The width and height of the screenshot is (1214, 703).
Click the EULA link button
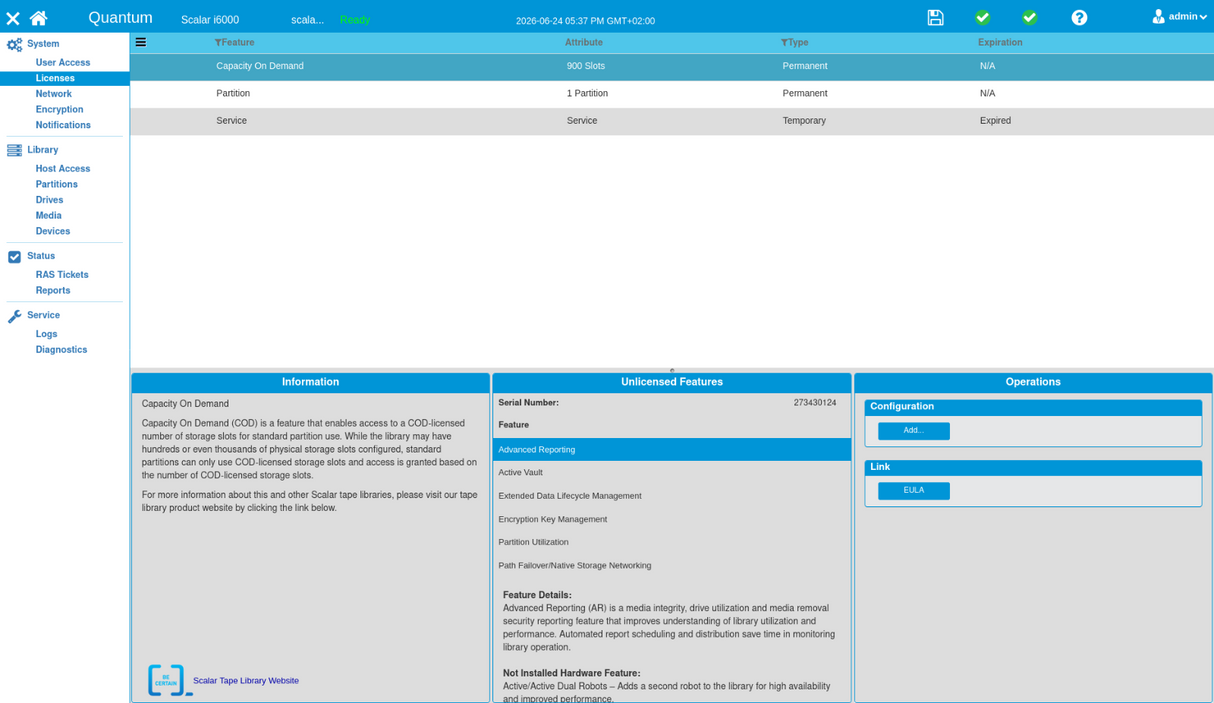pyautogui.click(x=914, y=491)
